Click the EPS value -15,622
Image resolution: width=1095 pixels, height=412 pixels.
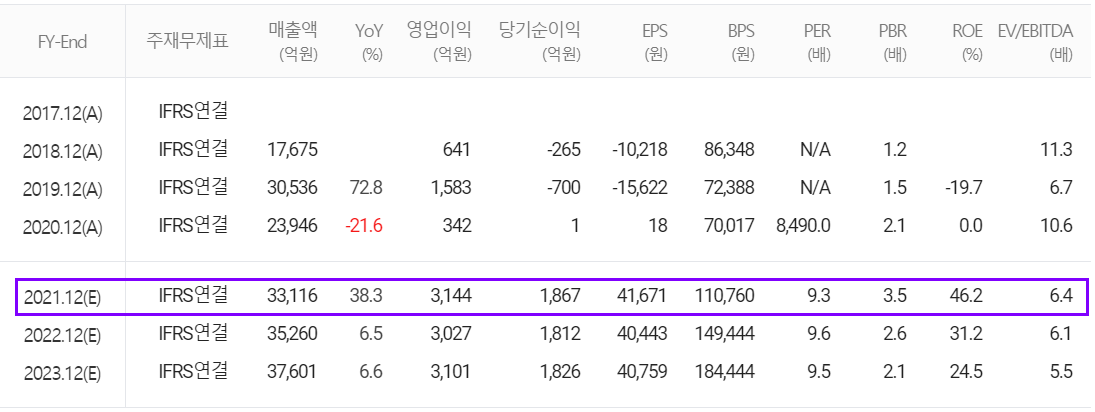pos(639,187)
